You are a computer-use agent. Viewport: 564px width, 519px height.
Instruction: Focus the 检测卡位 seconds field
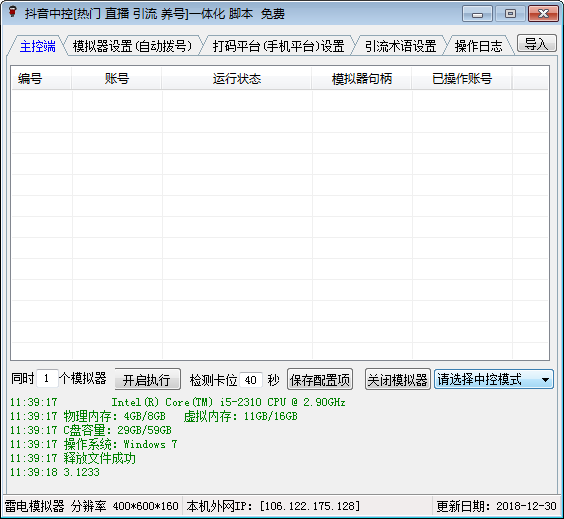click(251, 380)
